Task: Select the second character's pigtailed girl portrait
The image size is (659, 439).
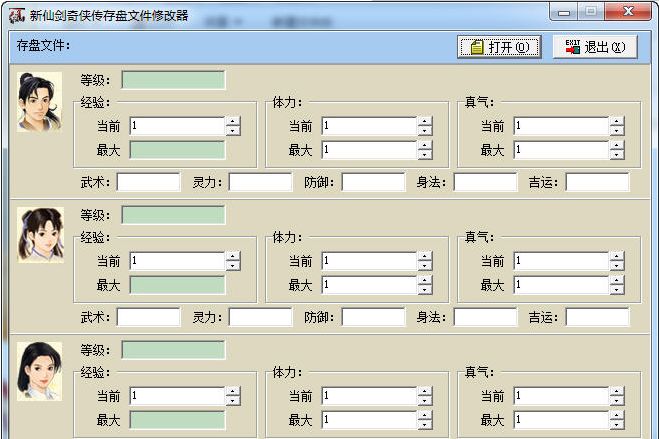Action: point(40,235)
